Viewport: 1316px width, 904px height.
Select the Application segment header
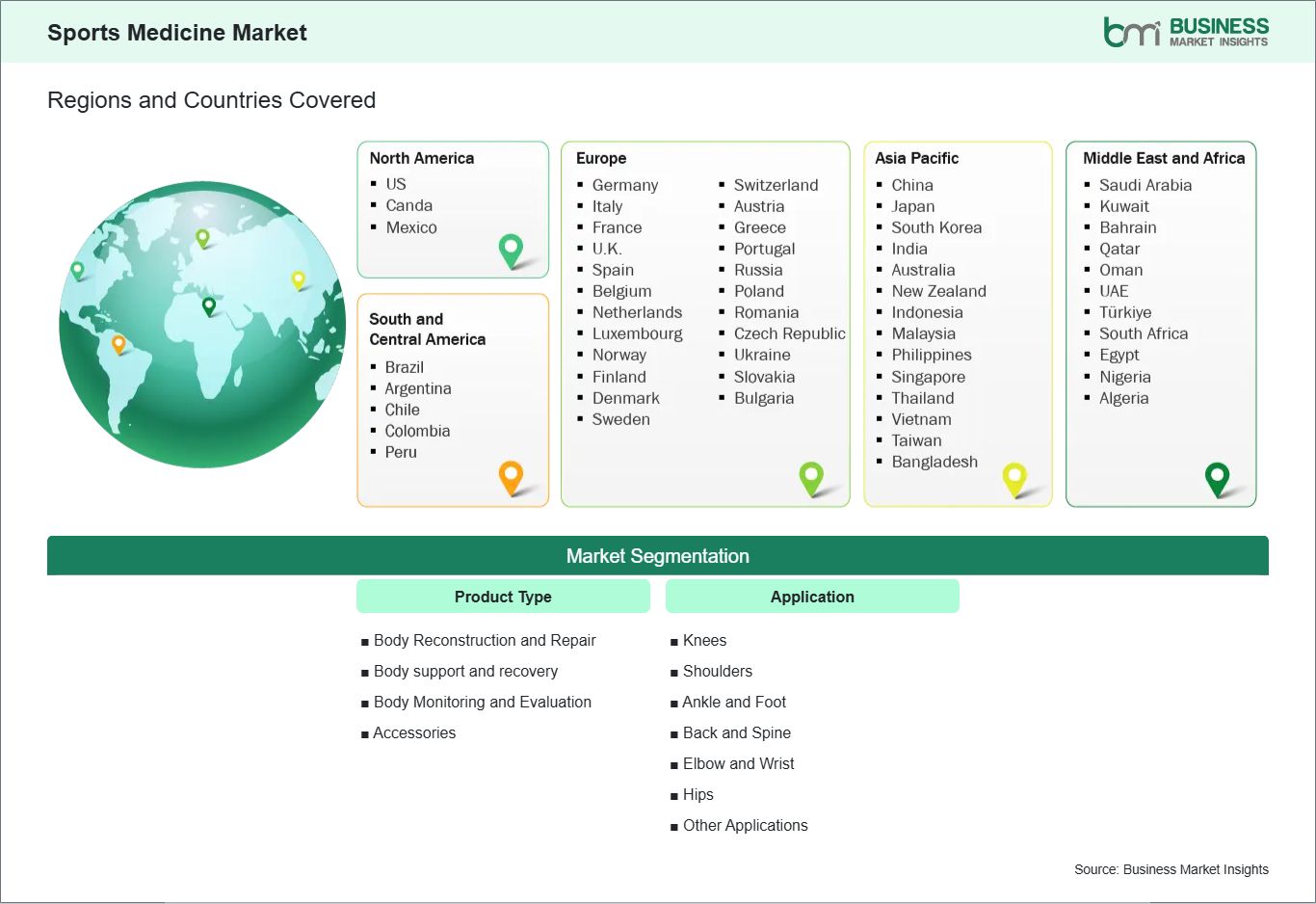tap(812, 597)
